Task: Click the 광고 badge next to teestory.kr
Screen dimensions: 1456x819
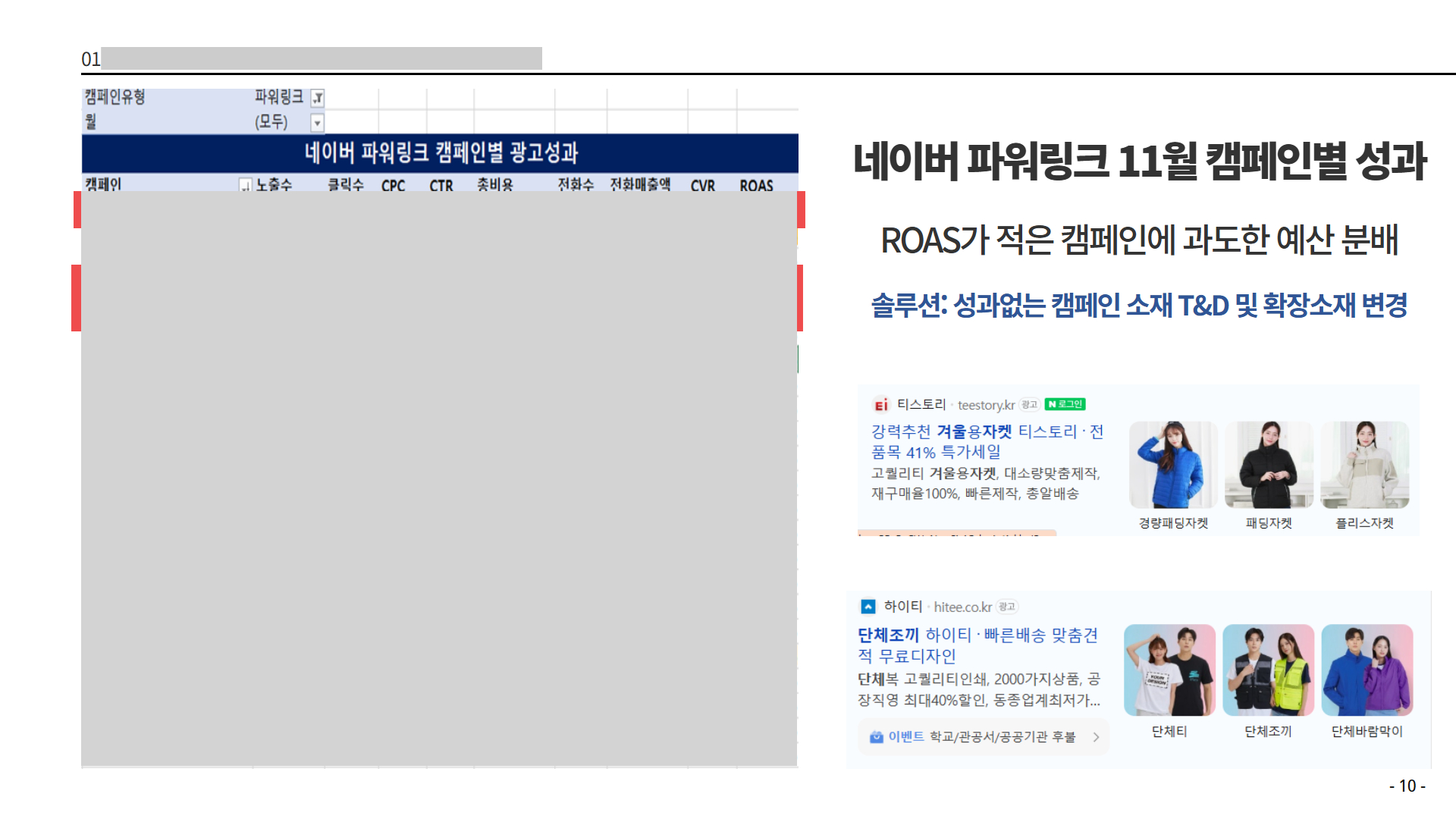Action: pos(1029,405)
